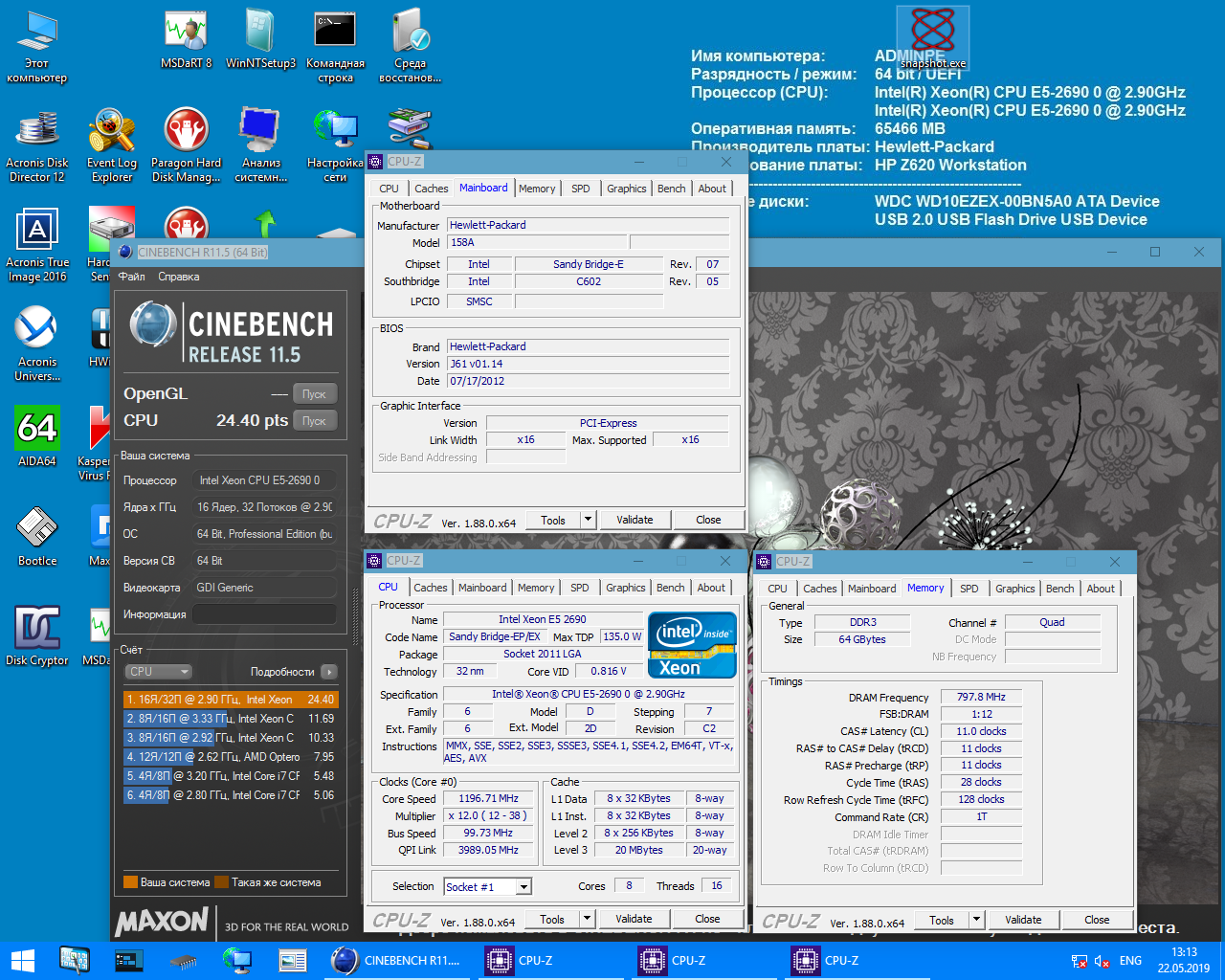The width and height of the screenshot is (1225, 980).
Task: Open Tools dropdown arrow in Mainboard CPU-Z window
Action: point(589,520)
